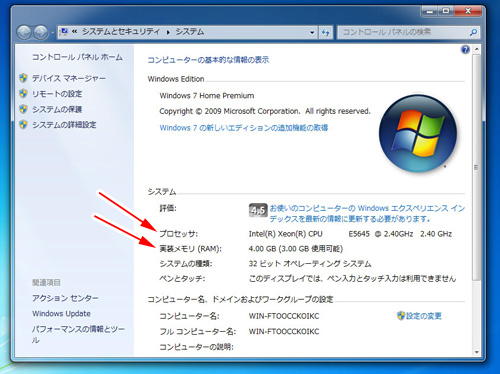Open コントロール パネル ホーム link

(x=77, y=57)
